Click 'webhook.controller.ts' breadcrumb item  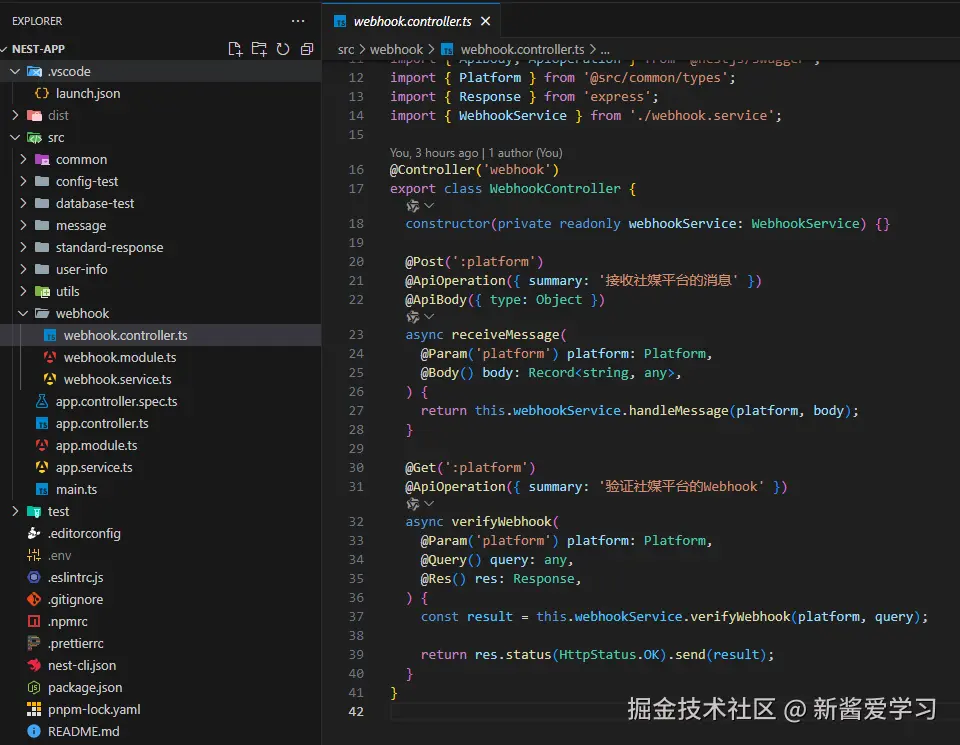pyautogui.click(x=522, y=50)
